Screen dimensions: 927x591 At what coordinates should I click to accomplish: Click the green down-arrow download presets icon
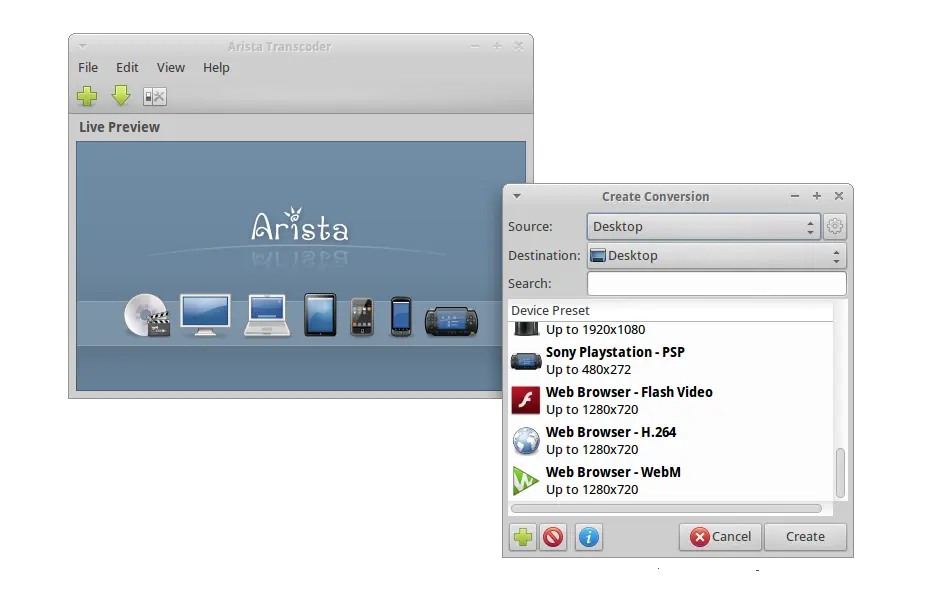coord(121,95)
